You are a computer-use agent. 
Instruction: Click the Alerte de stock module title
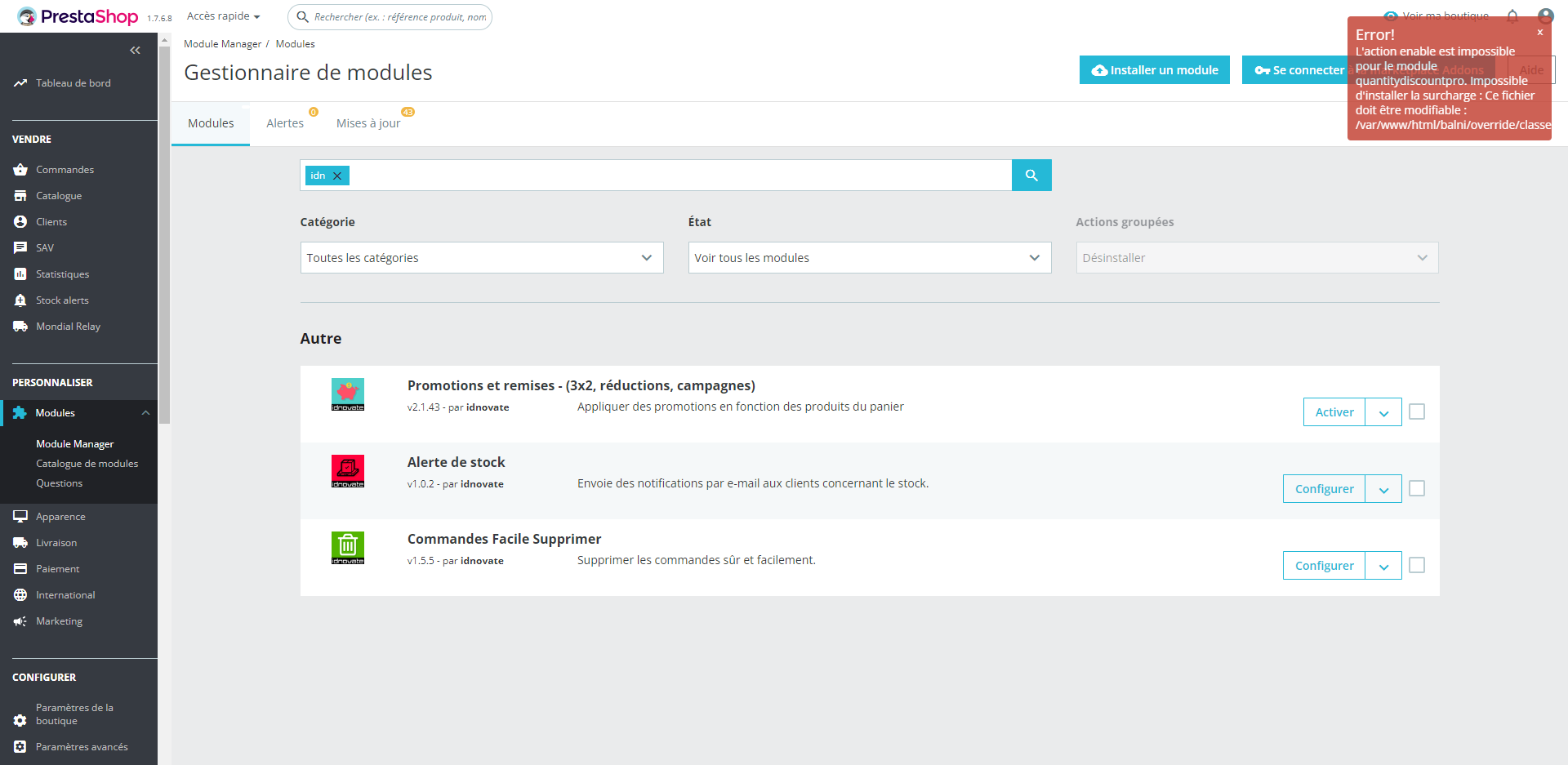click(x=457, y=462)
